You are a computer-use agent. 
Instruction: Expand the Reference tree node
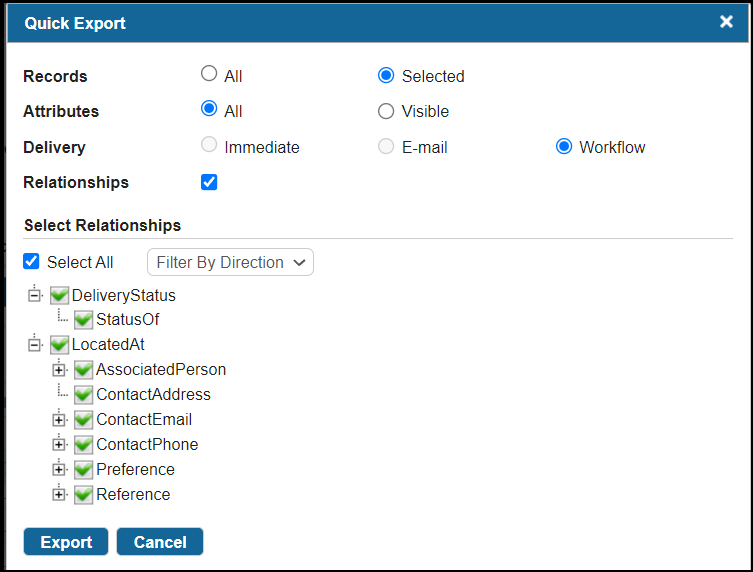click(x=59, y=495)
